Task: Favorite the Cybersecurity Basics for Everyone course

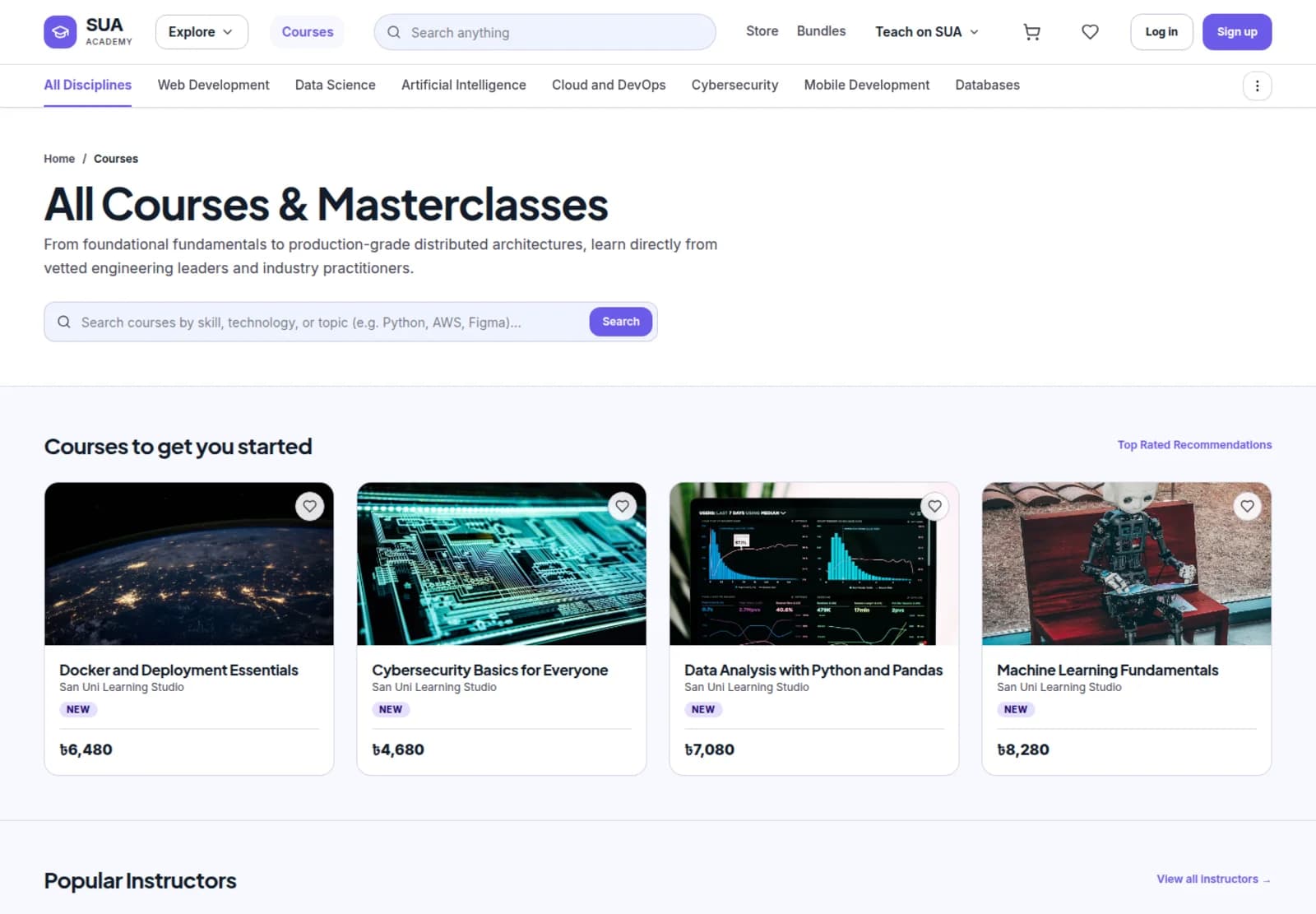Action: (x=622, y=507)
